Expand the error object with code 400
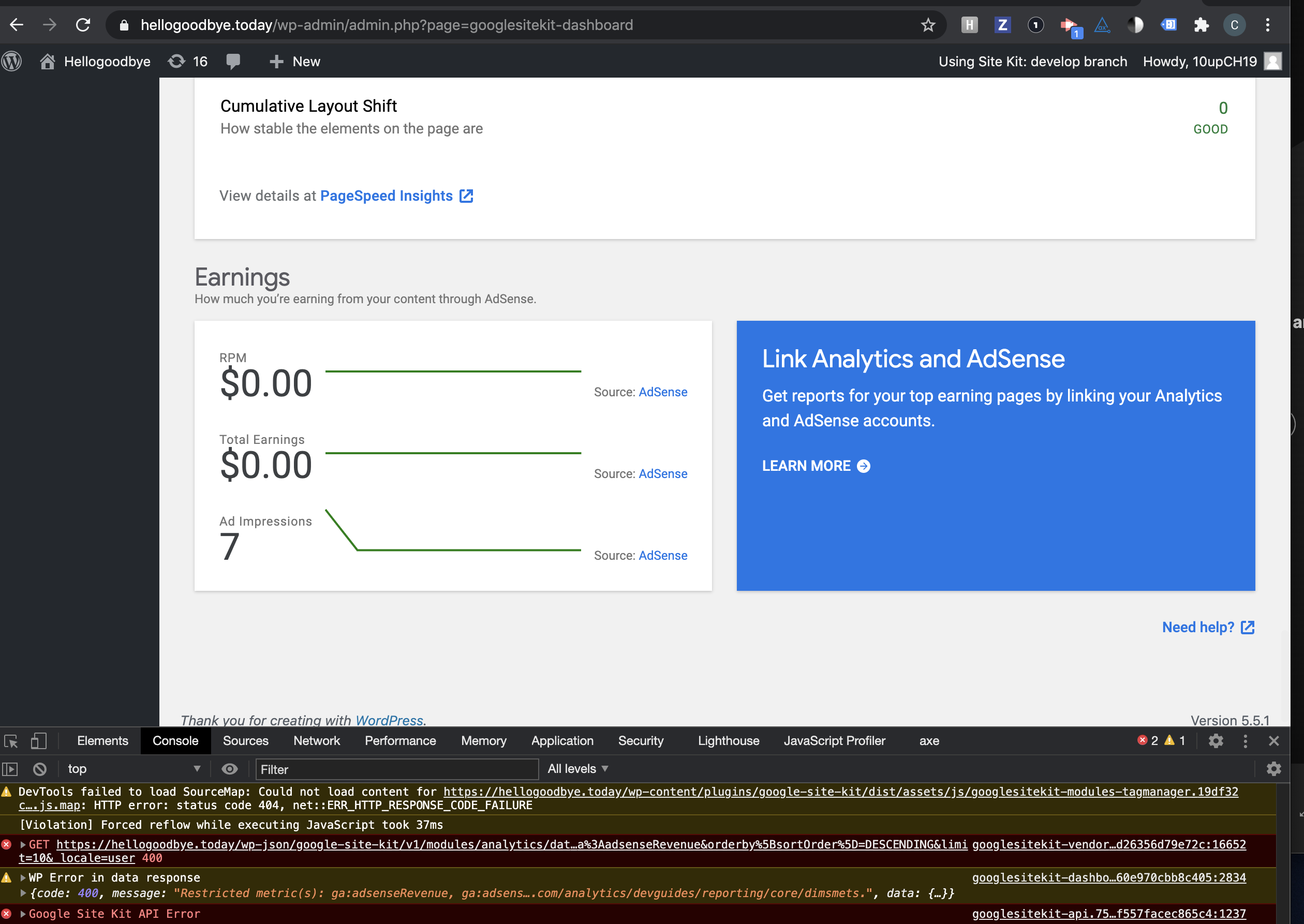 pos(23,894)
